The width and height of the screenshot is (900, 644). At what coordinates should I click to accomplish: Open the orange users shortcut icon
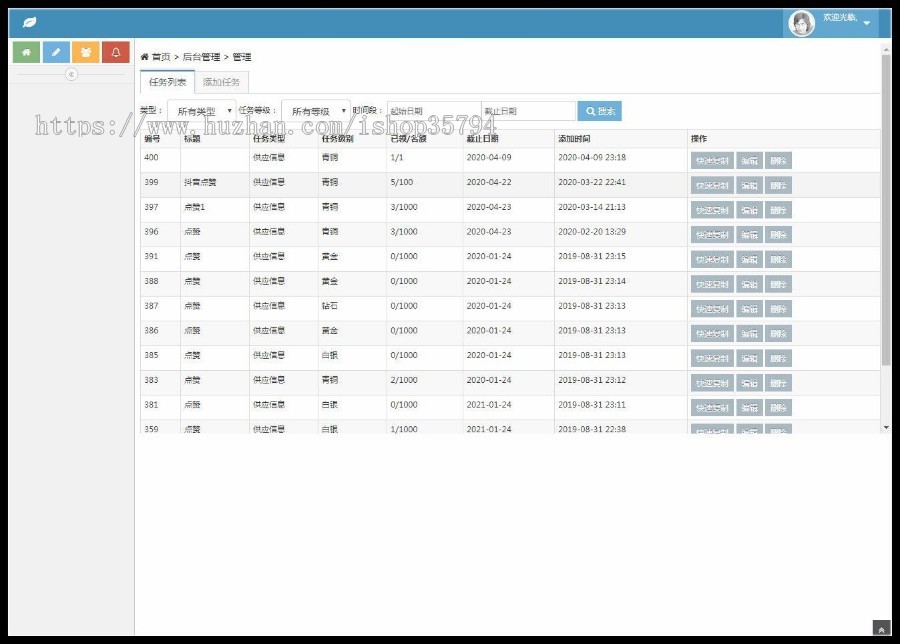tap(86, 52)
